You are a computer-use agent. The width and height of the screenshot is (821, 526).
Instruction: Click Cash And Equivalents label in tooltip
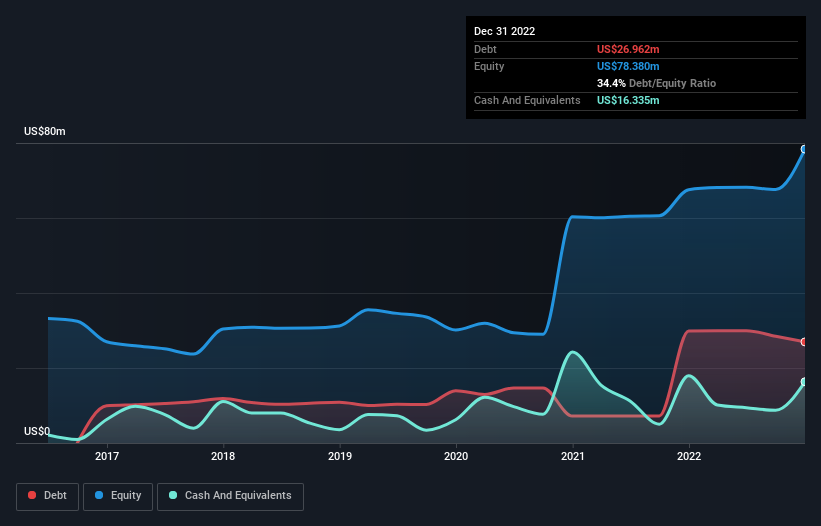tap(527, 100)
